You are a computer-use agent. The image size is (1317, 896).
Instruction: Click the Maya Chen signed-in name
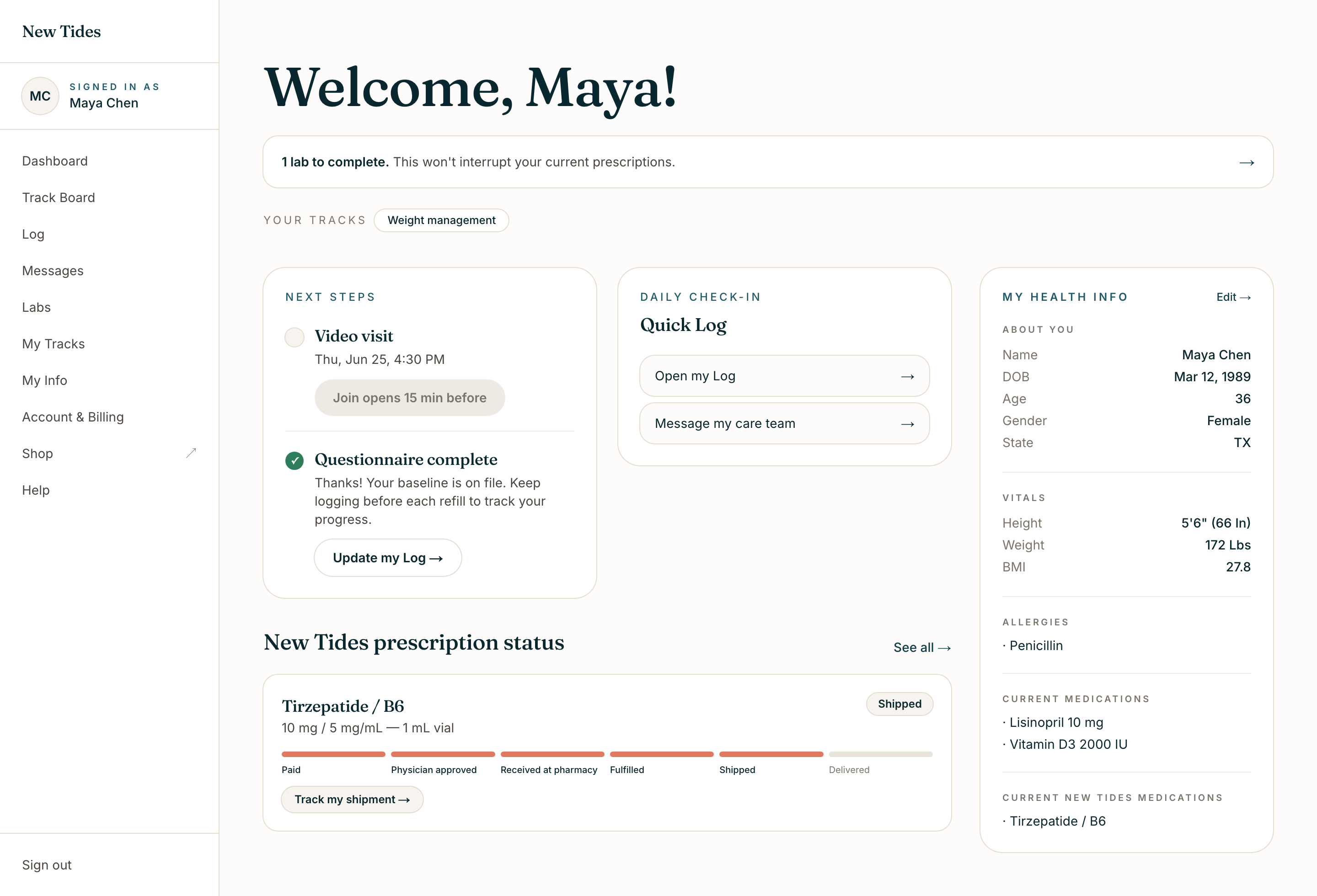pos(104,103)
